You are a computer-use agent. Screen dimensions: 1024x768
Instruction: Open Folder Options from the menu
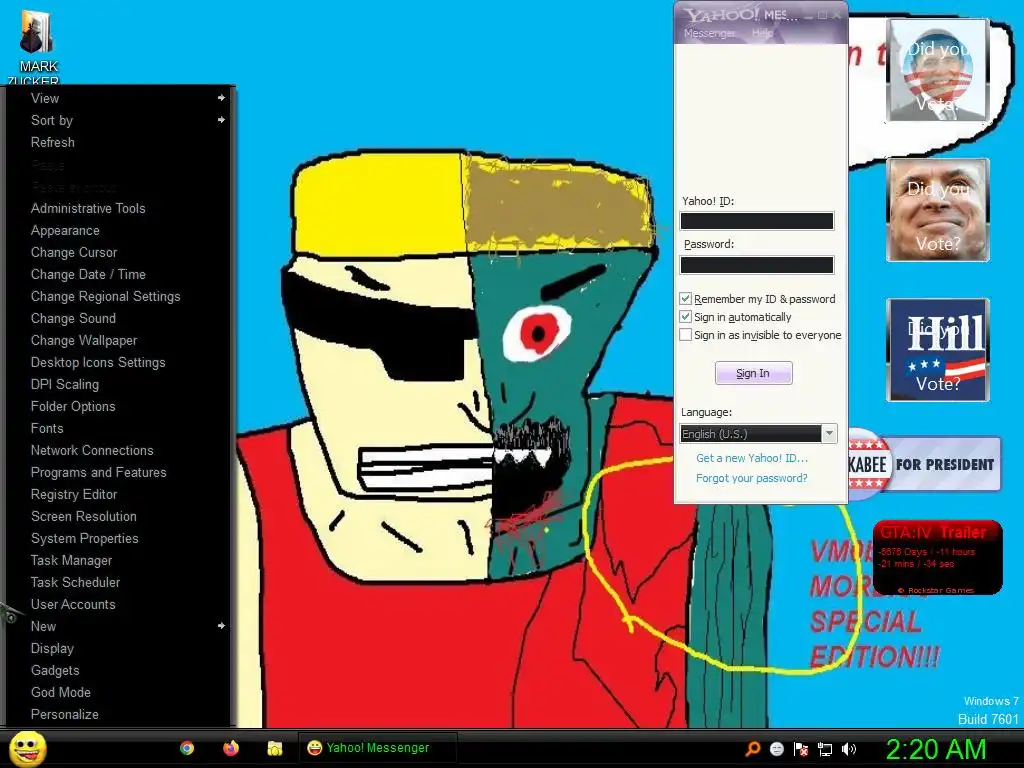(119, 406)
